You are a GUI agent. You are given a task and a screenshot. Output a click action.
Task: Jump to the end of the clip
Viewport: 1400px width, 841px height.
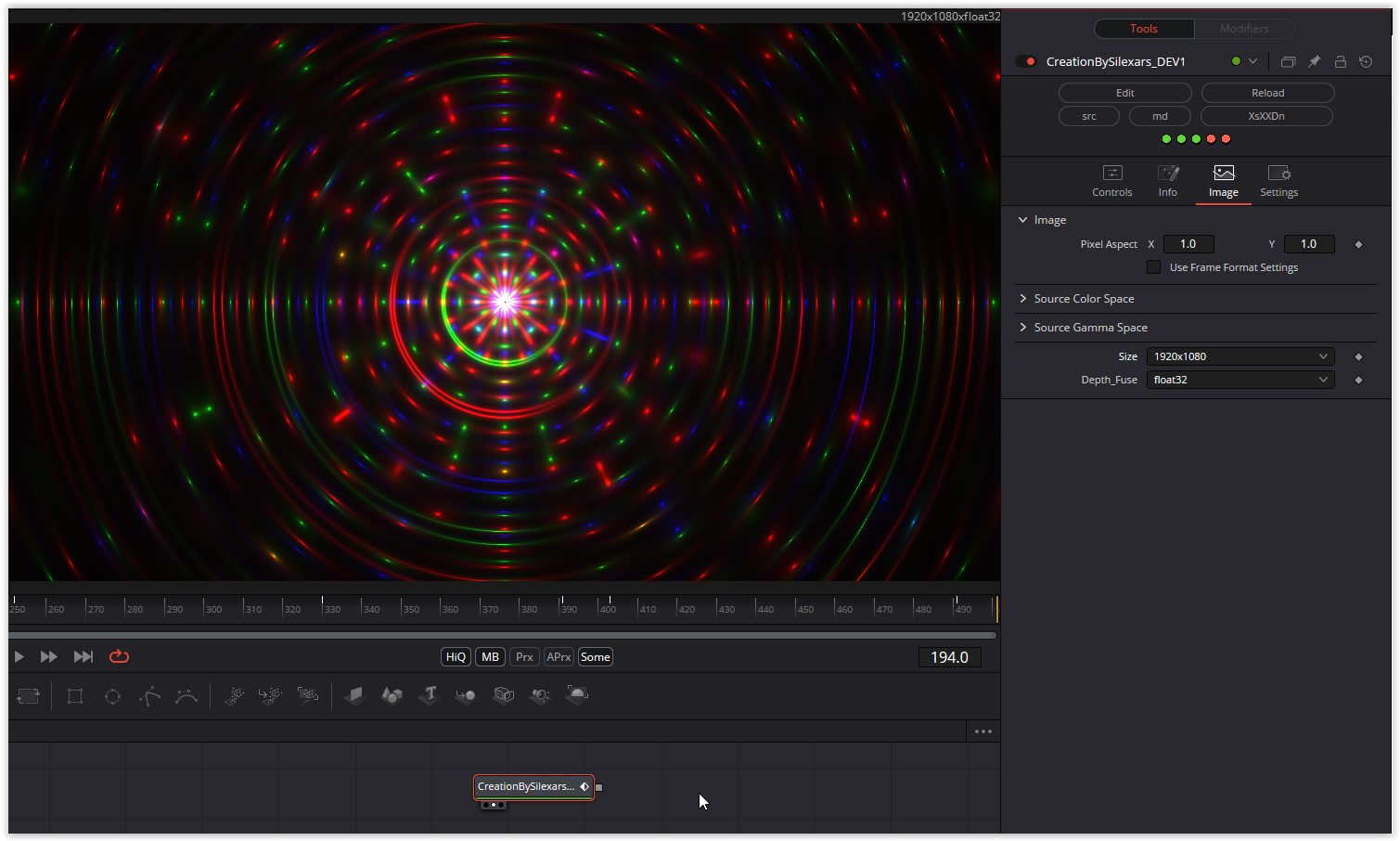point(83,656)
